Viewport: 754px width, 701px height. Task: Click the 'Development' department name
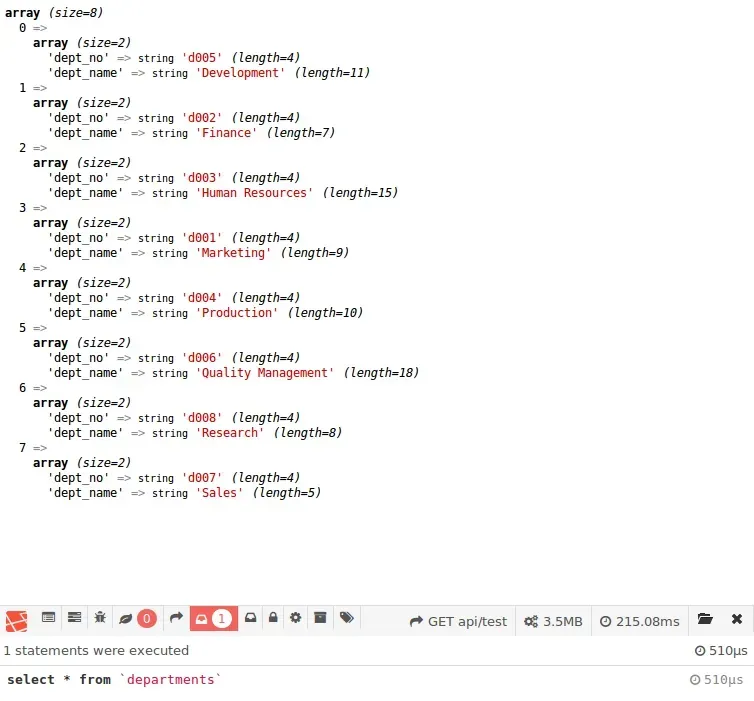(x=240, y=73)
